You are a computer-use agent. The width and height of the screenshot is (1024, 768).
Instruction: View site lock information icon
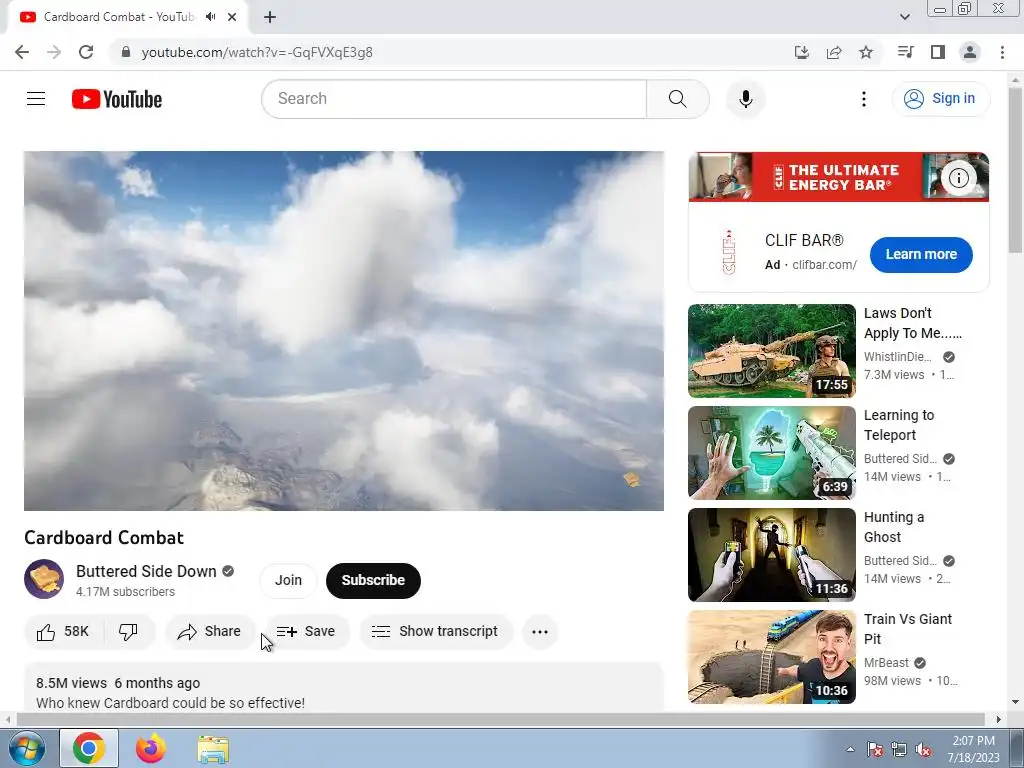(x=126, y=52)
